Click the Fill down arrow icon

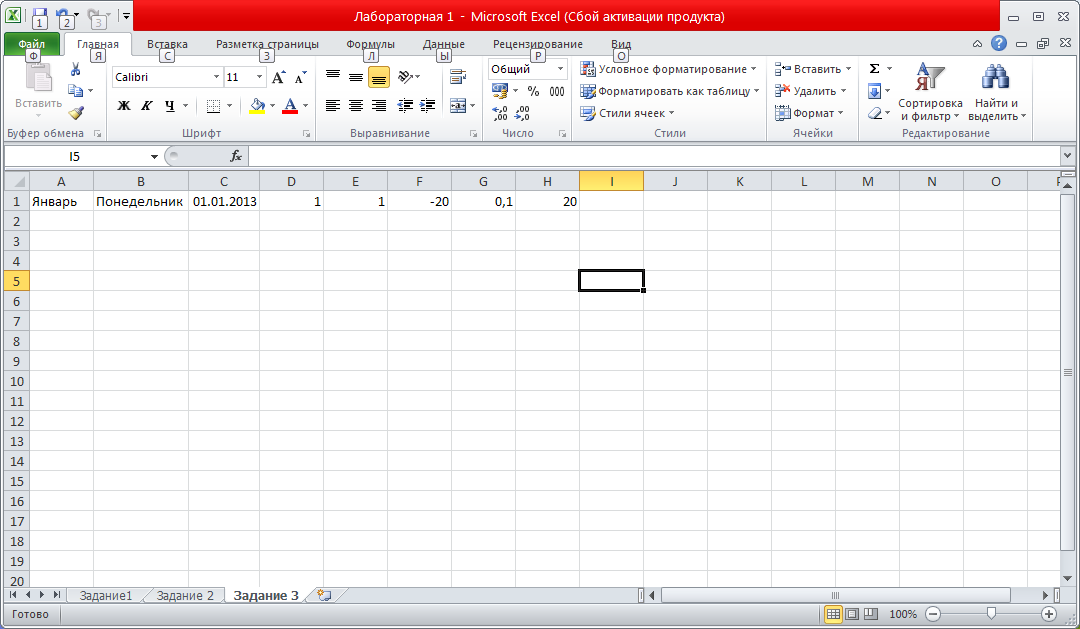click(x=874, y=91)
